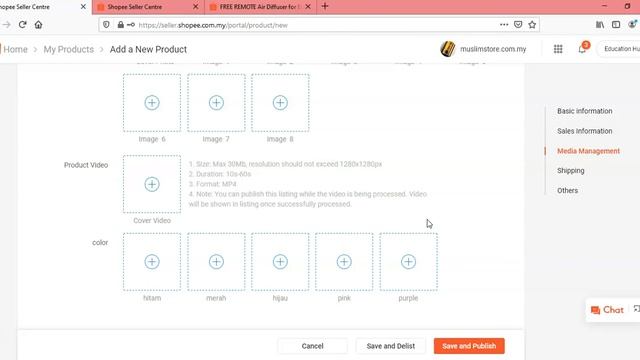This screenshot has height=360, width=640.
Task: Click muslimstore.com.my account name
Action: 493,49
